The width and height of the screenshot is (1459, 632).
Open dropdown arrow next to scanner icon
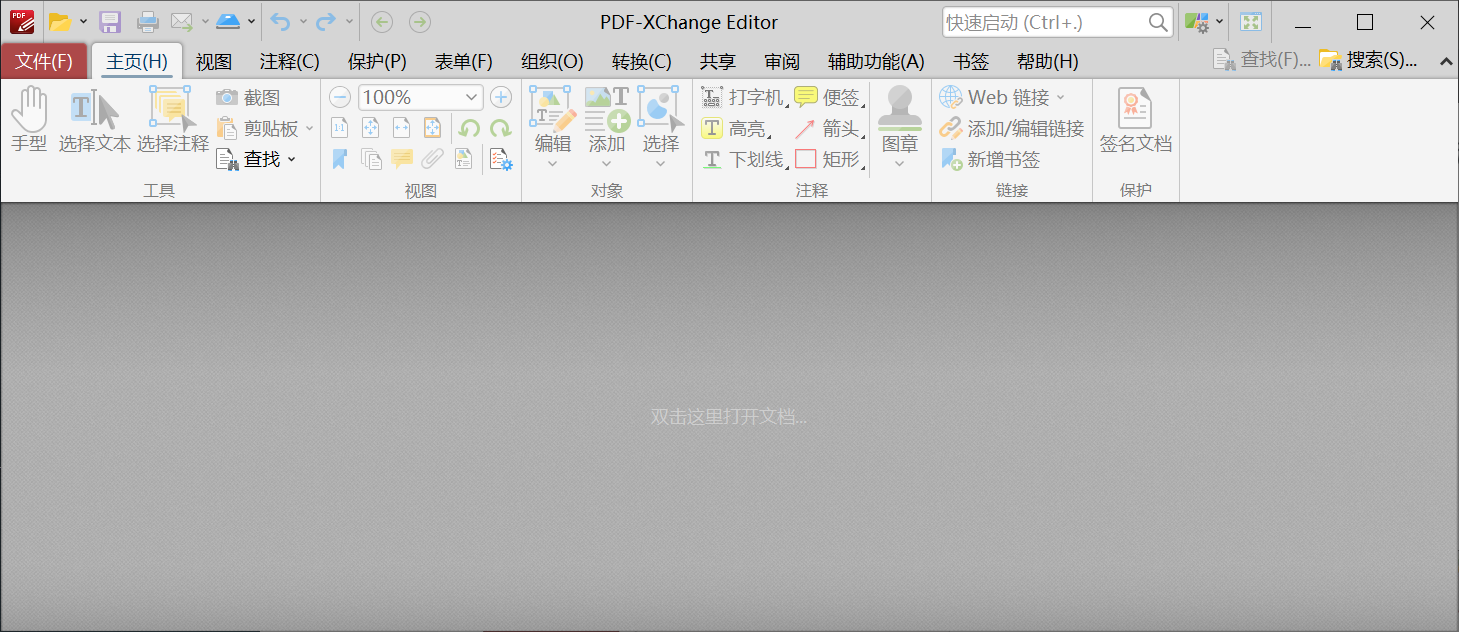(x=251, y=21)
